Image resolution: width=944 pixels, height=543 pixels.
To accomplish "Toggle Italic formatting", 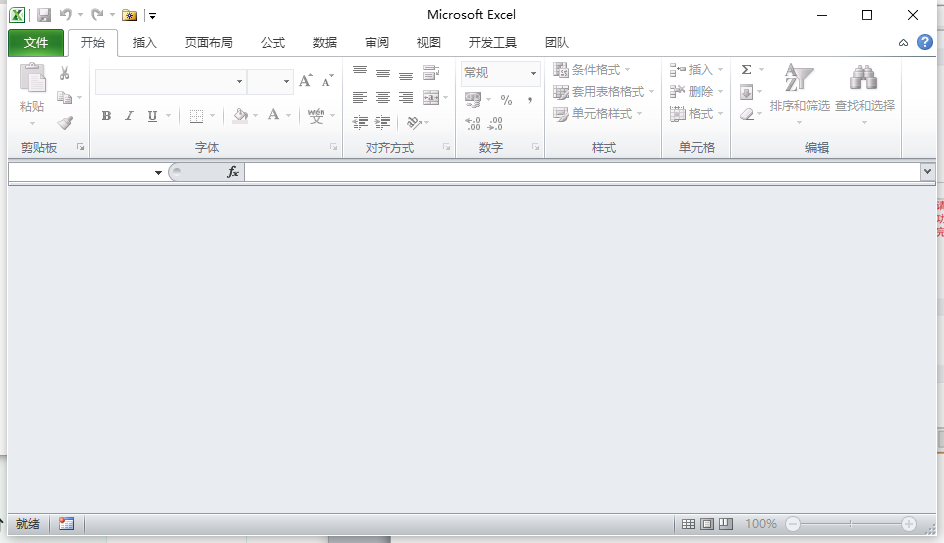I will click(129, 116).
